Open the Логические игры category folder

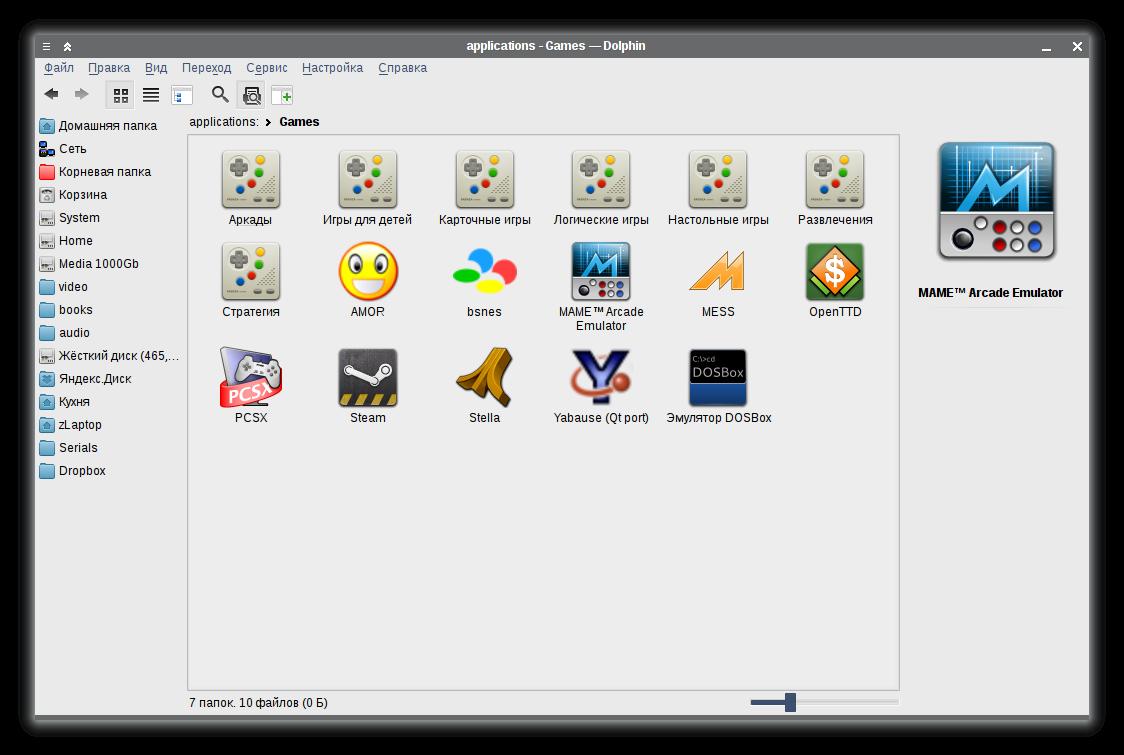click(601, 189)
